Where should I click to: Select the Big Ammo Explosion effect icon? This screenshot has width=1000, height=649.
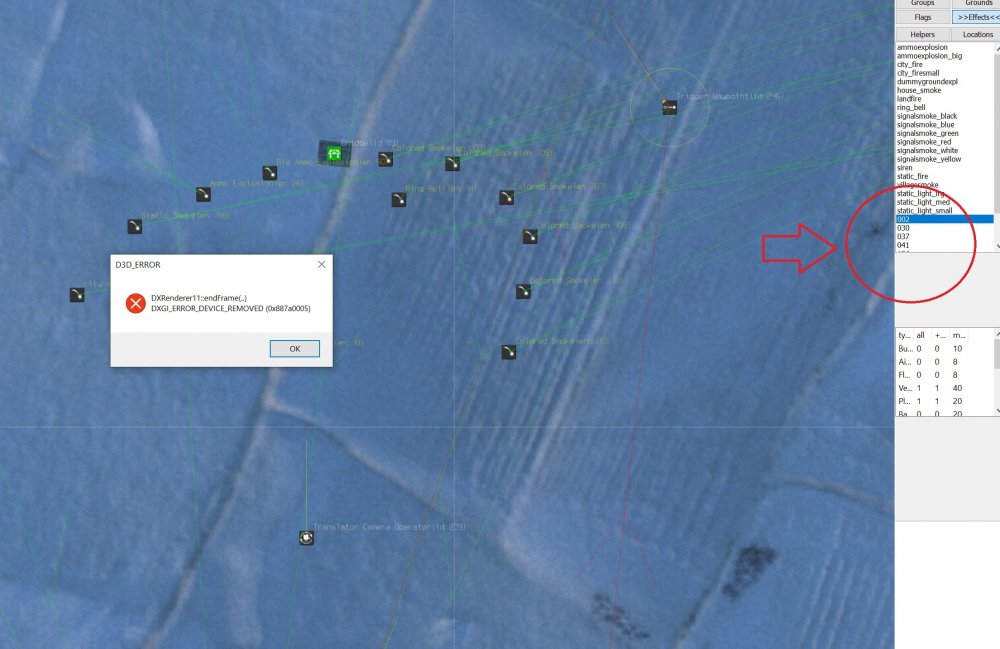[x=270, y=173]
